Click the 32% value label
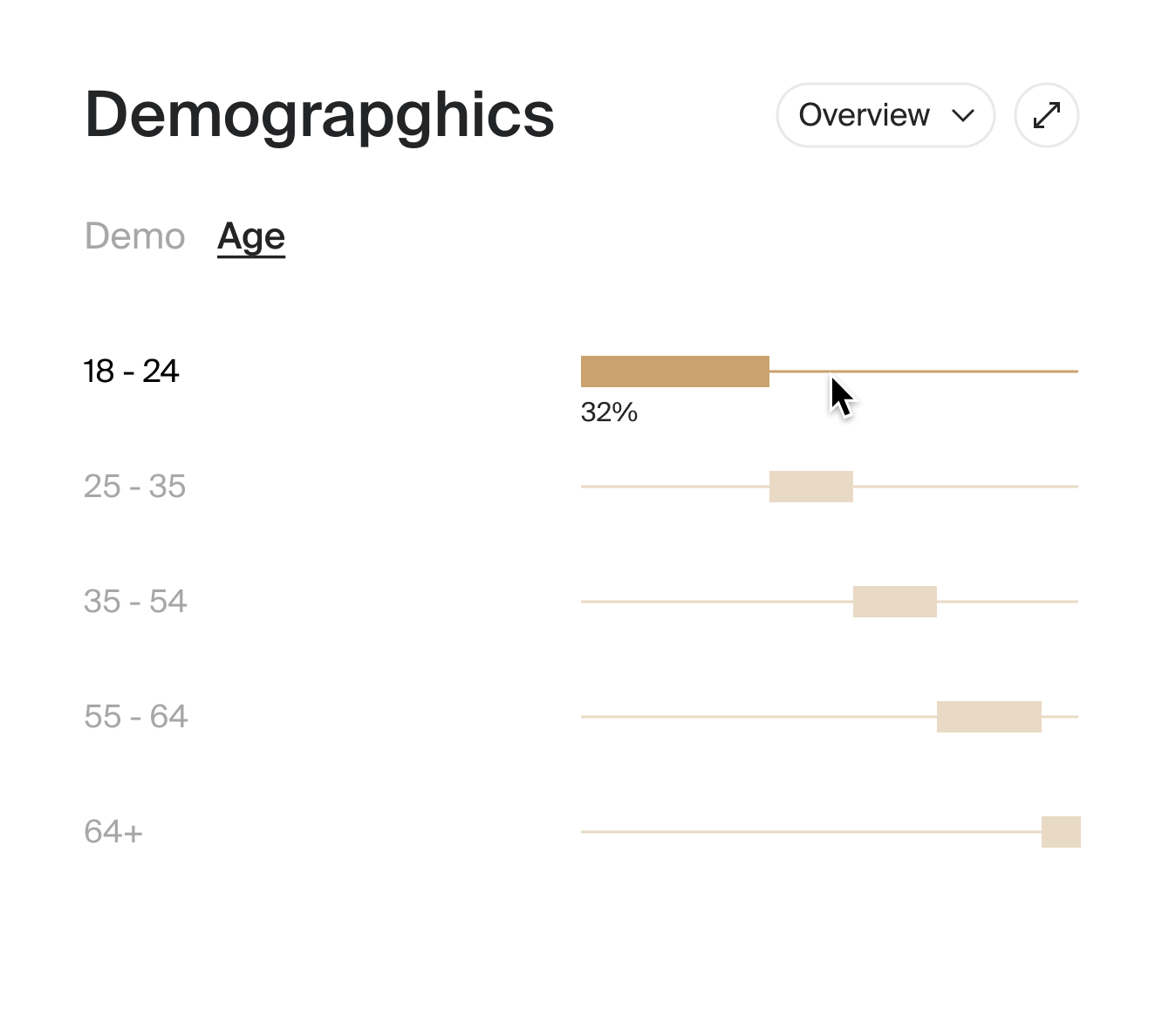Image resolution: width=1162 pixels, height=1036 pixels. 609,412
